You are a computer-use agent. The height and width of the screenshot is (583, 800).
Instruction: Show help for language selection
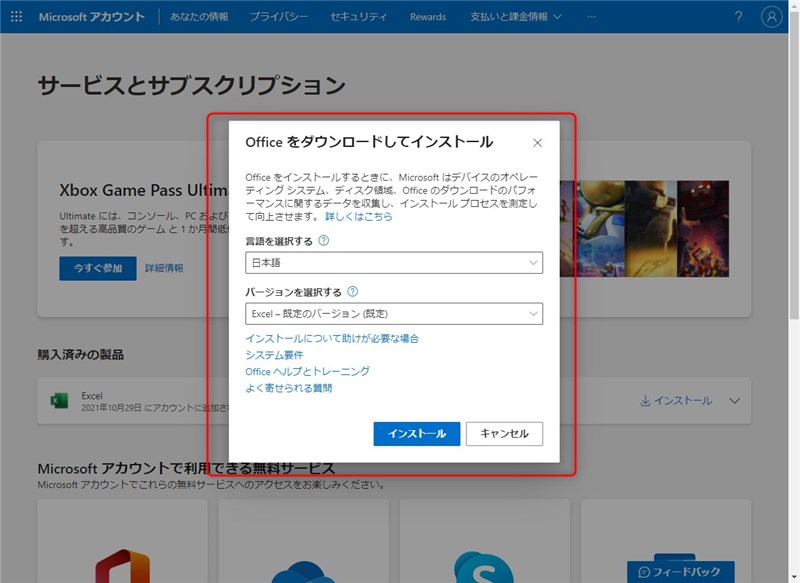click(323, 241)
